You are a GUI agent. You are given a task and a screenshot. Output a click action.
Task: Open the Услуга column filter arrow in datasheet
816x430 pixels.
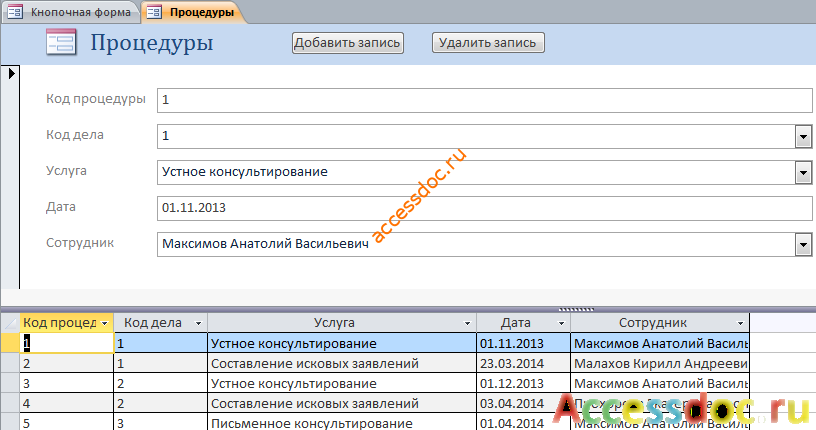pos(467,323)
